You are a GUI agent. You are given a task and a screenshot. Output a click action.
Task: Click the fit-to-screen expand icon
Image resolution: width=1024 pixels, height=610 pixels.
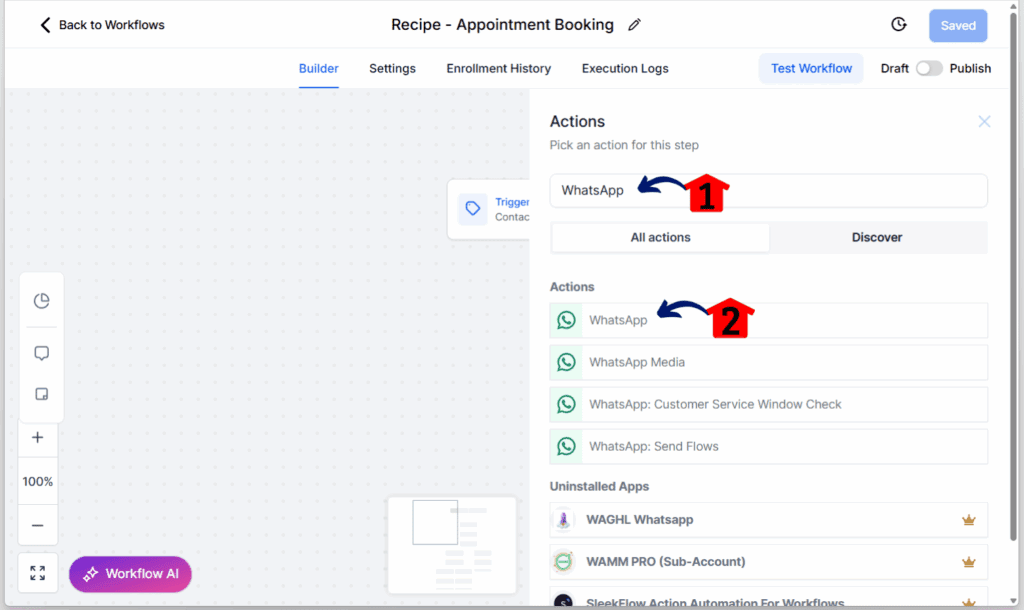point(38,573)
